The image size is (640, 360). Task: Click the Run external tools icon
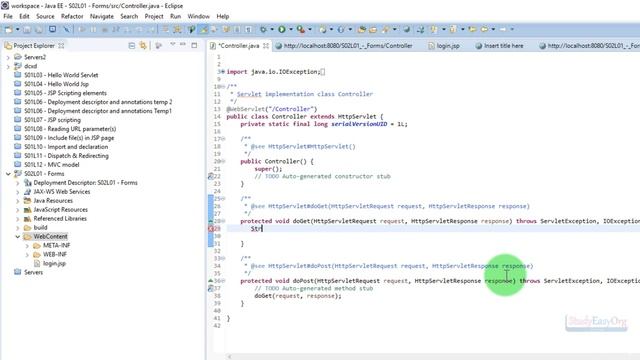[301, 29]
